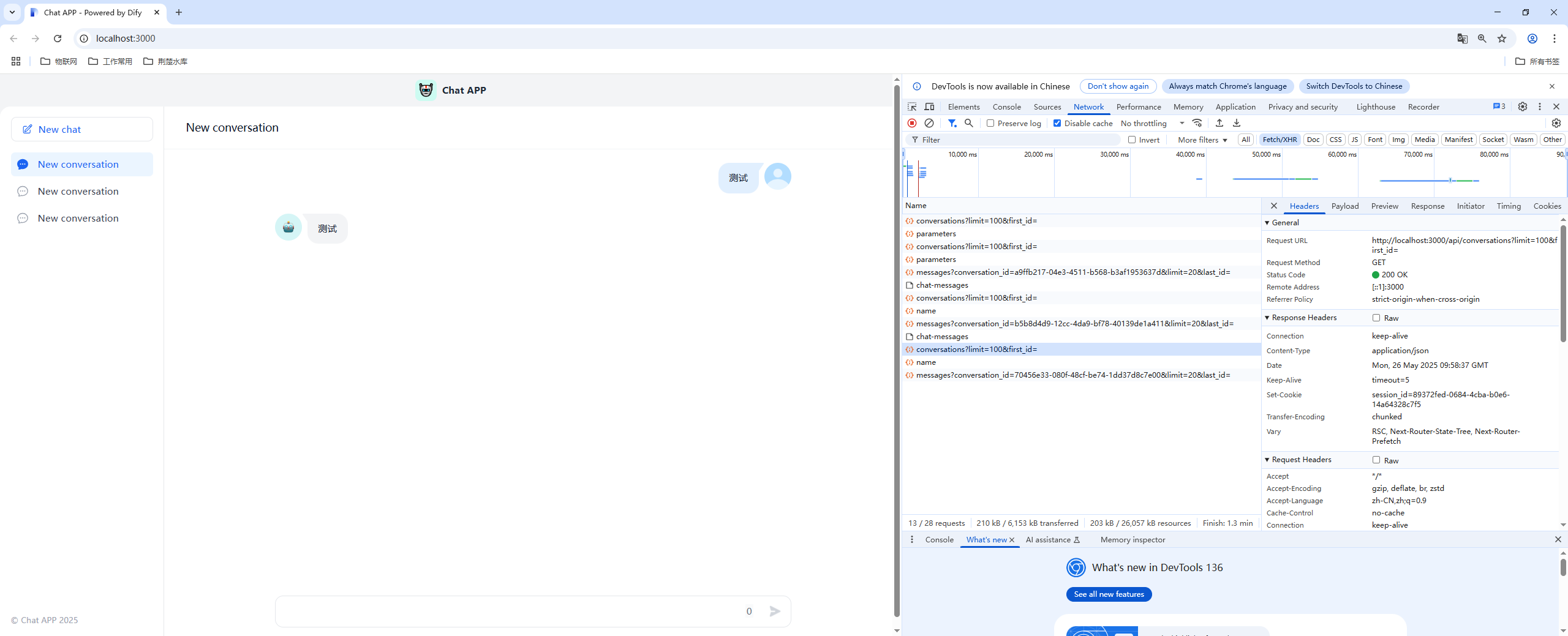The width and height of the screenshot is (1568, 636).
Task: Open the No throttling dropdown
Action: [1153, 123]
